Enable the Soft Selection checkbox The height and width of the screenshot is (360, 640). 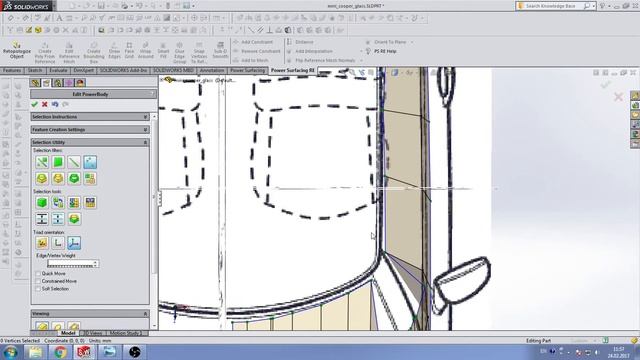point(38,289)
